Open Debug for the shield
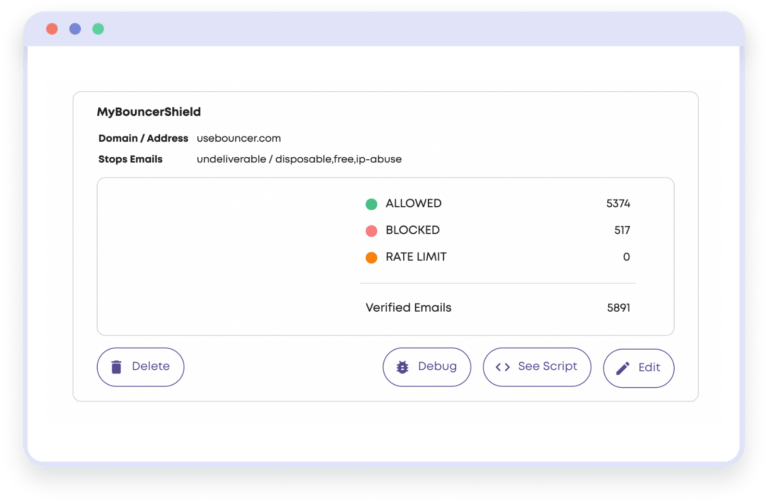 click(427, 367)
